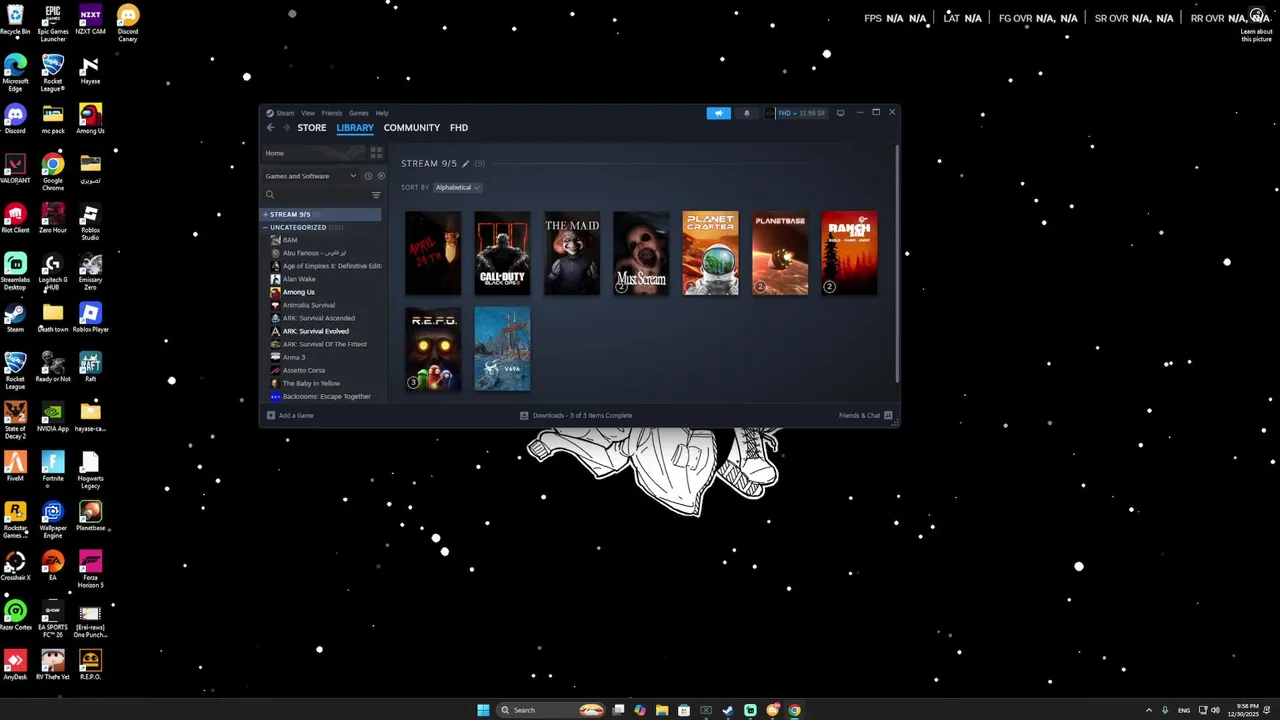Viewport: 1280px width, 720px height.
Task: Open the Help menu
Action: tap(382, 113)
